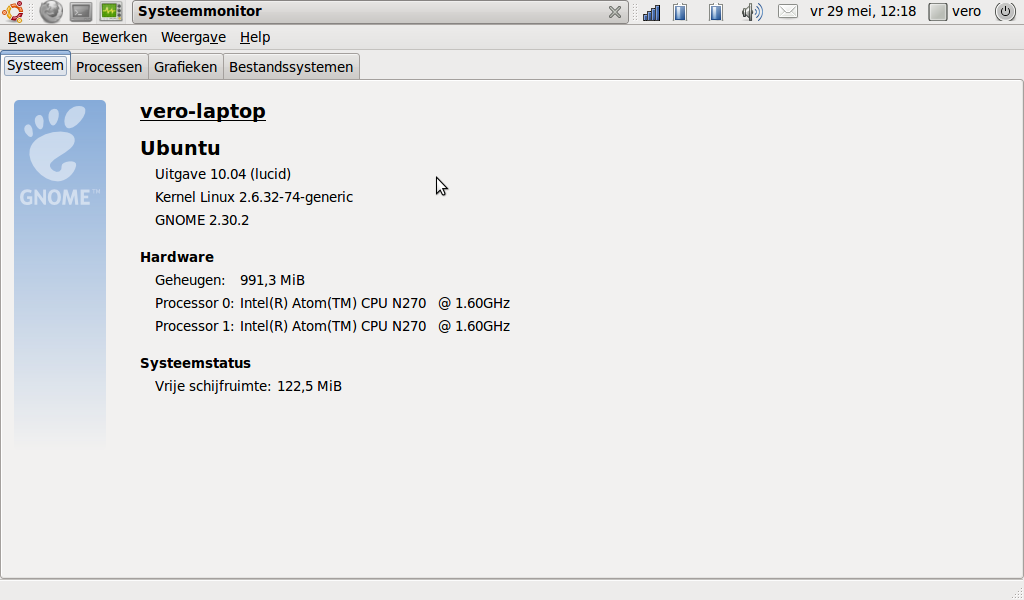This screenshot has height=600, width=1024.
Task: Open the Help menu
Action: 255,37
